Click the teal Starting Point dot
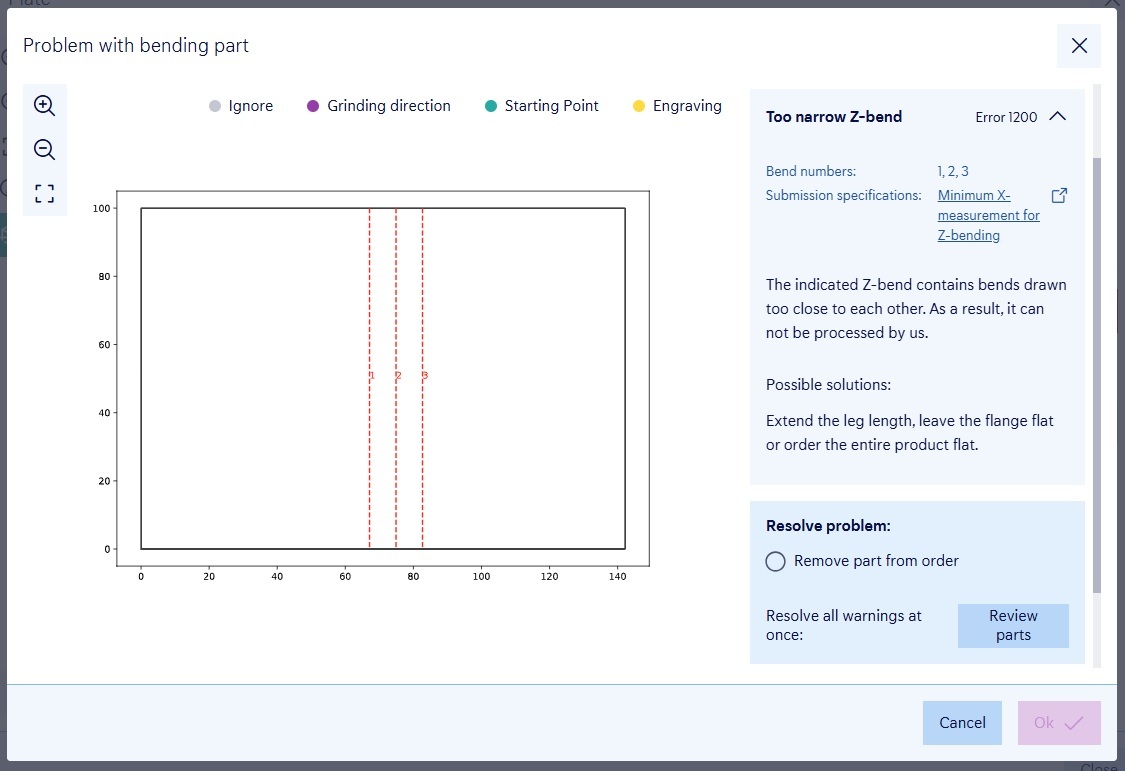Screen dimensions: 1125x771 tap(490, 106)
